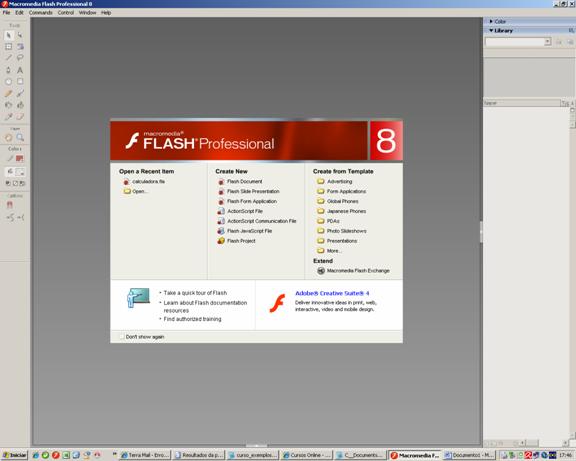This screenshot has width=576, height=461.
Task: Select the Subselection tool
Action: (20, 35)
